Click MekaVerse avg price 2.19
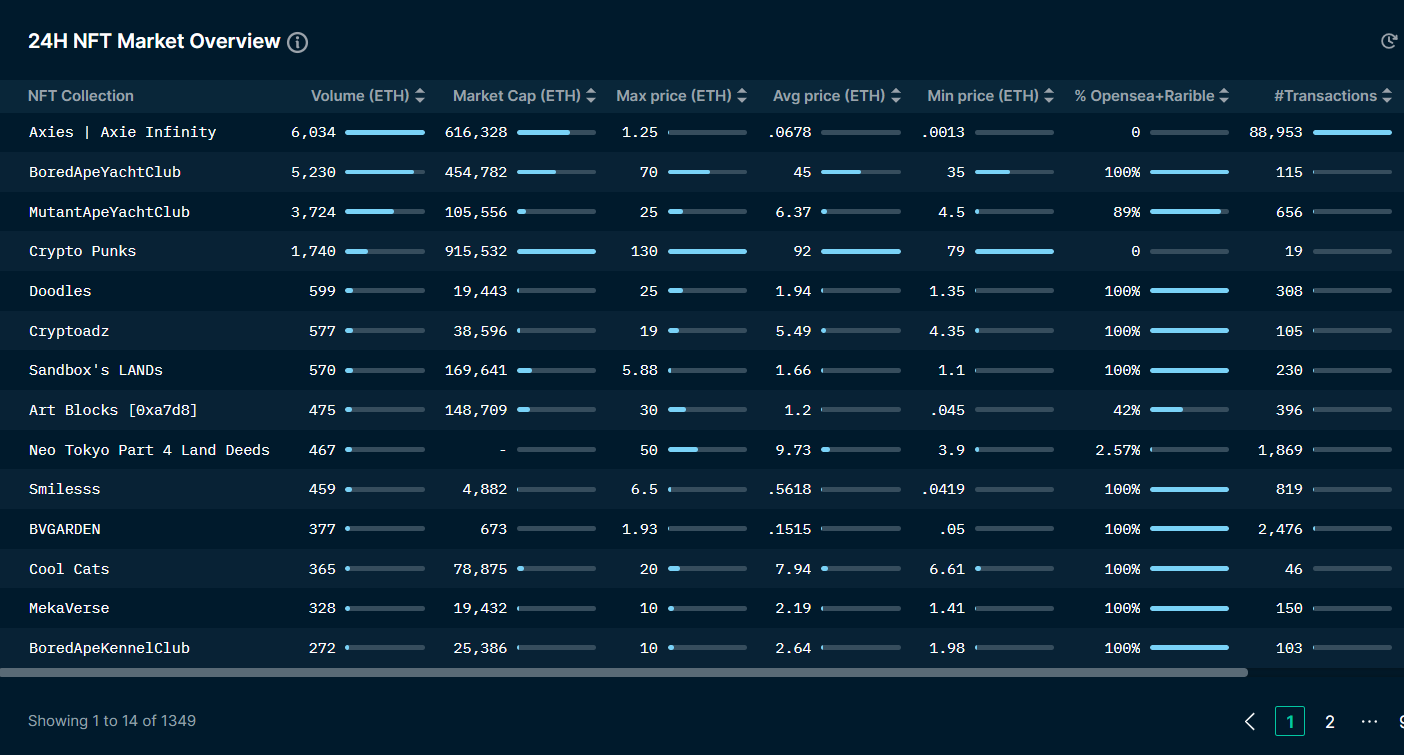 pyautogui.click(x=793, y=608)
